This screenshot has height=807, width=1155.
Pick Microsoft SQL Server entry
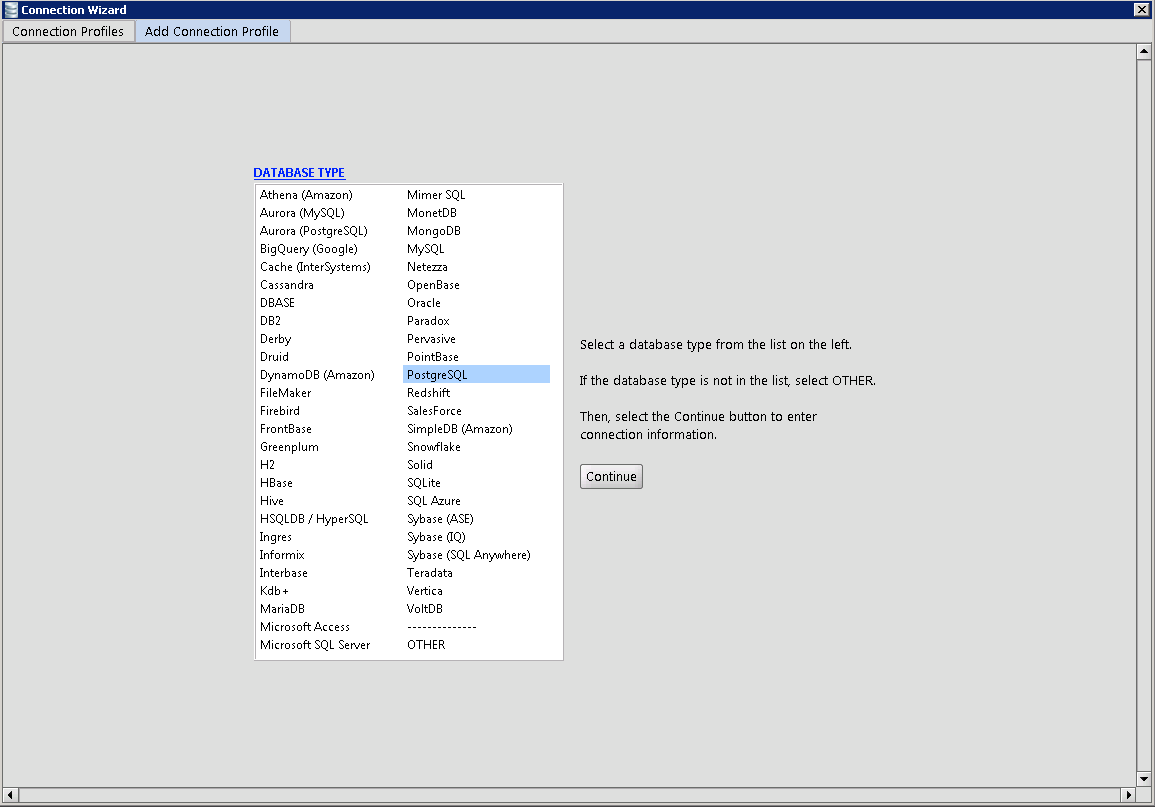(x=315, y=645)
